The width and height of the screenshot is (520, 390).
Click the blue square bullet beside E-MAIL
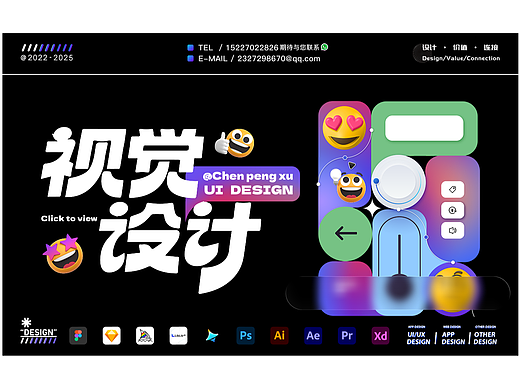190,59
